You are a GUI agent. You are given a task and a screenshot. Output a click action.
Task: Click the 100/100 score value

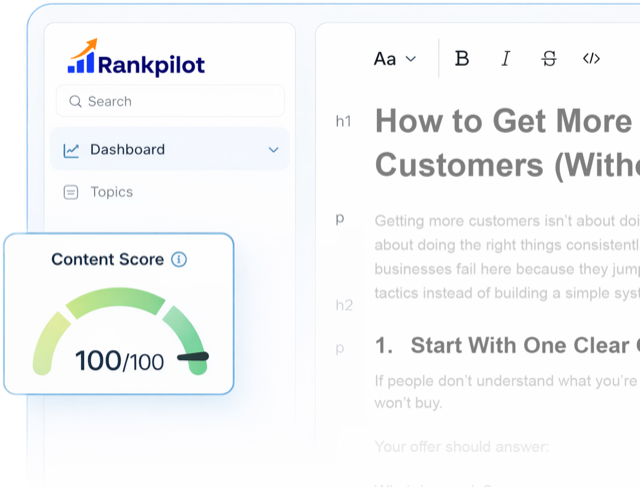(120, 361)
